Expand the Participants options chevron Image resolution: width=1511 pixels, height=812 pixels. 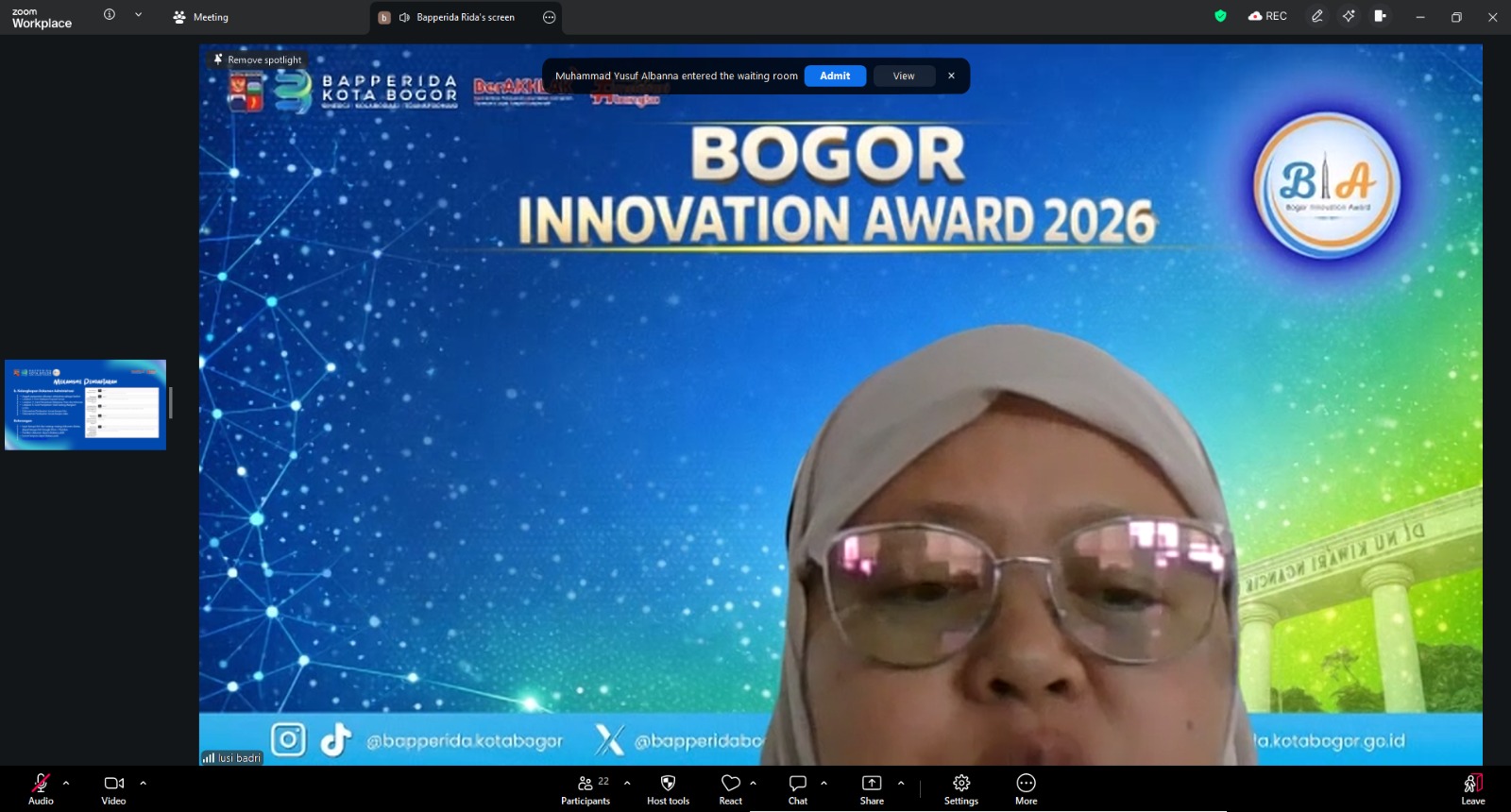tap(627, 783)
